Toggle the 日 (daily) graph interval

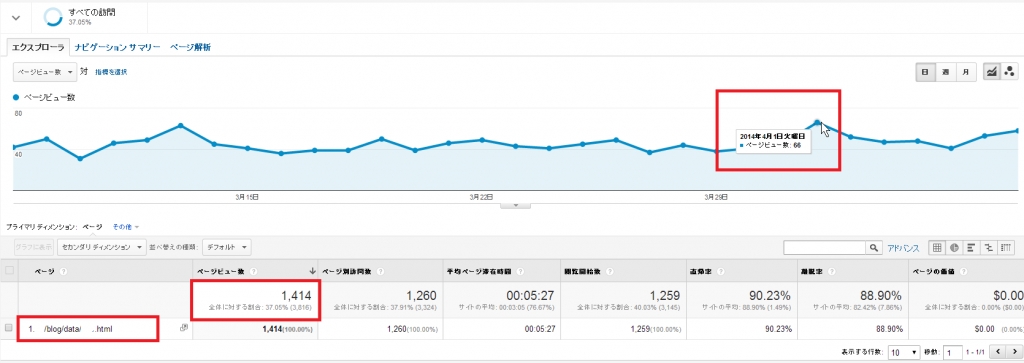point(925,72)
